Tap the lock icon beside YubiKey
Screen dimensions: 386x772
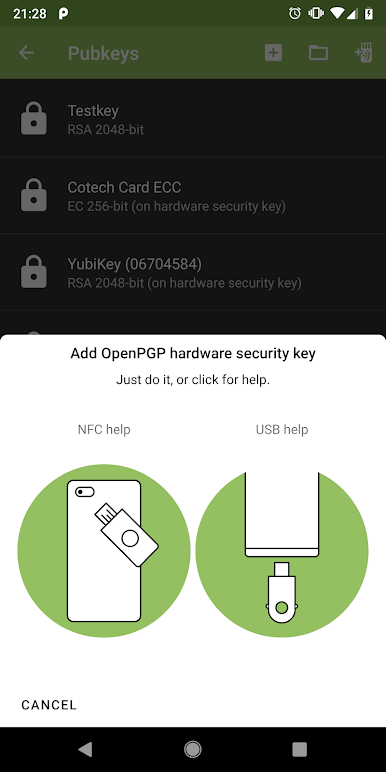[33, 272]
